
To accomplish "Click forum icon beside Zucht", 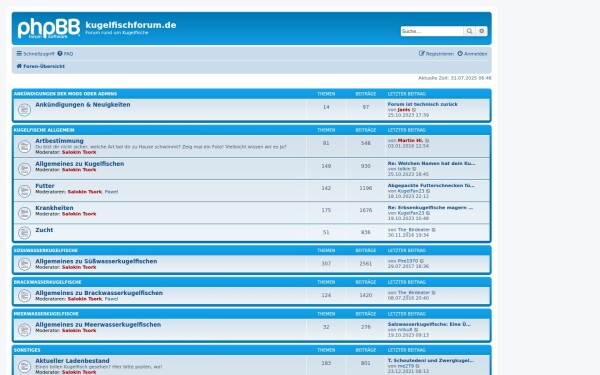I will [24, 233].
